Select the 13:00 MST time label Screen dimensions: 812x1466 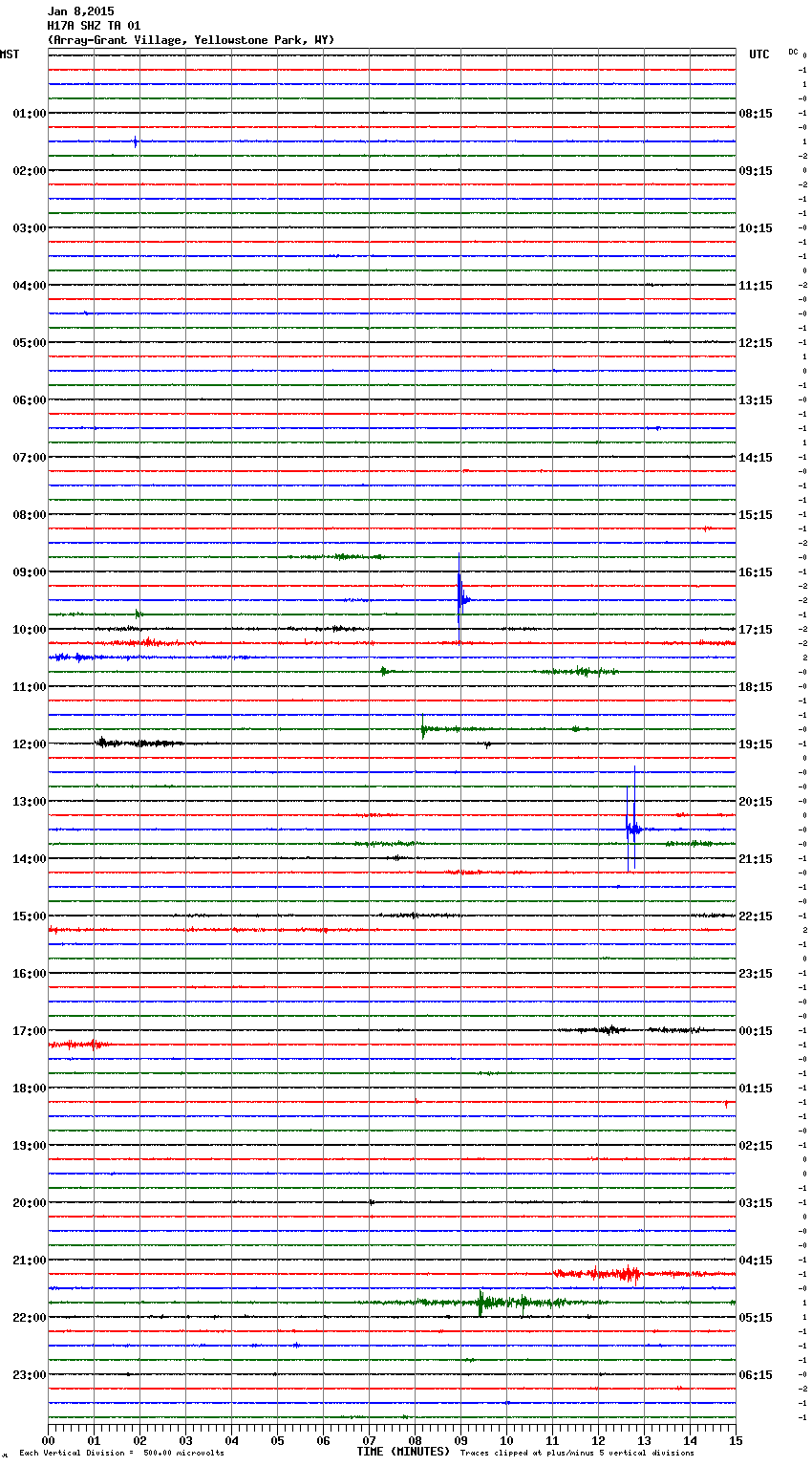point(29,802)
